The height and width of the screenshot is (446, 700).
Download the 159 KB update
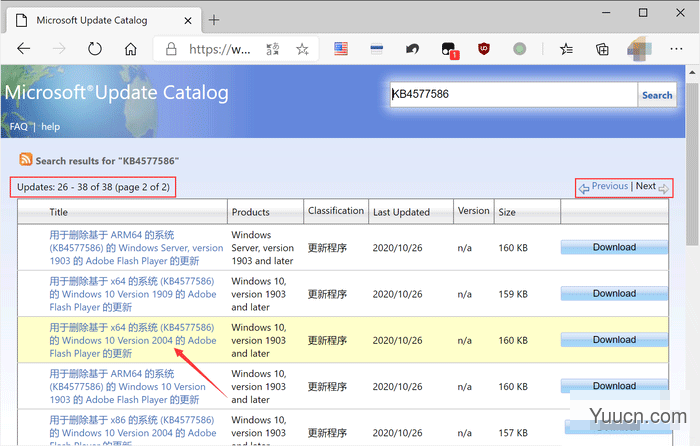pyautogui.click(x=614, y=294)
